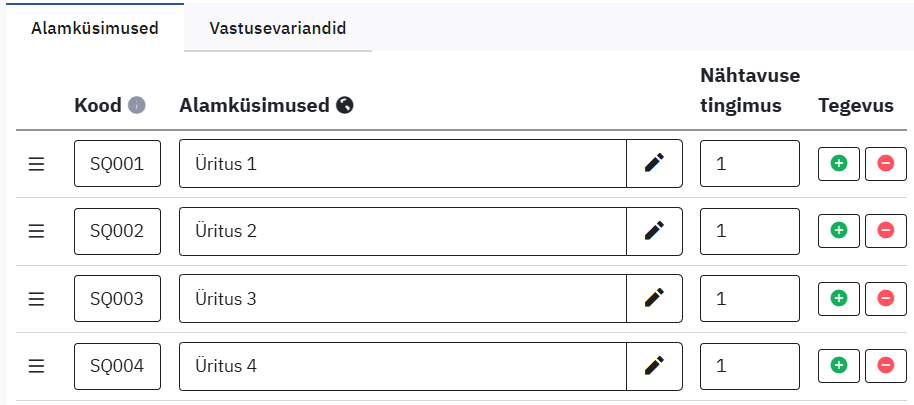Click the Nähtavuse tingimus field for SQ003

coord(749,298)
